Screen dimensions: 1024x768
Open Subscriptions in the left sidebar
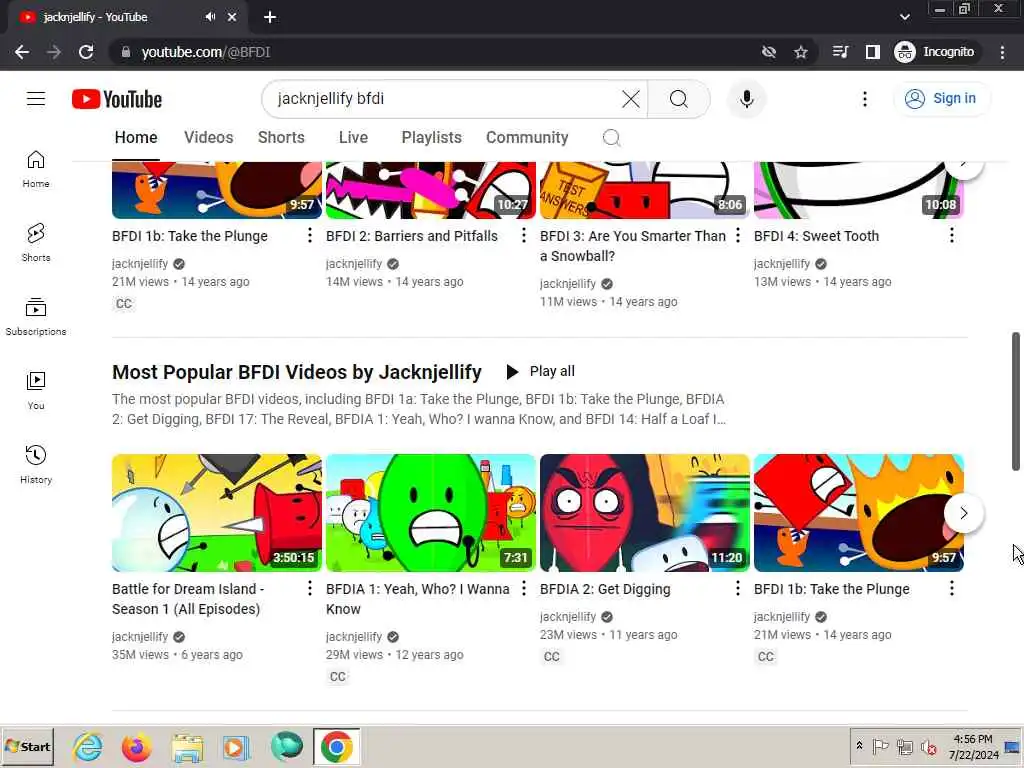(36, 317)
